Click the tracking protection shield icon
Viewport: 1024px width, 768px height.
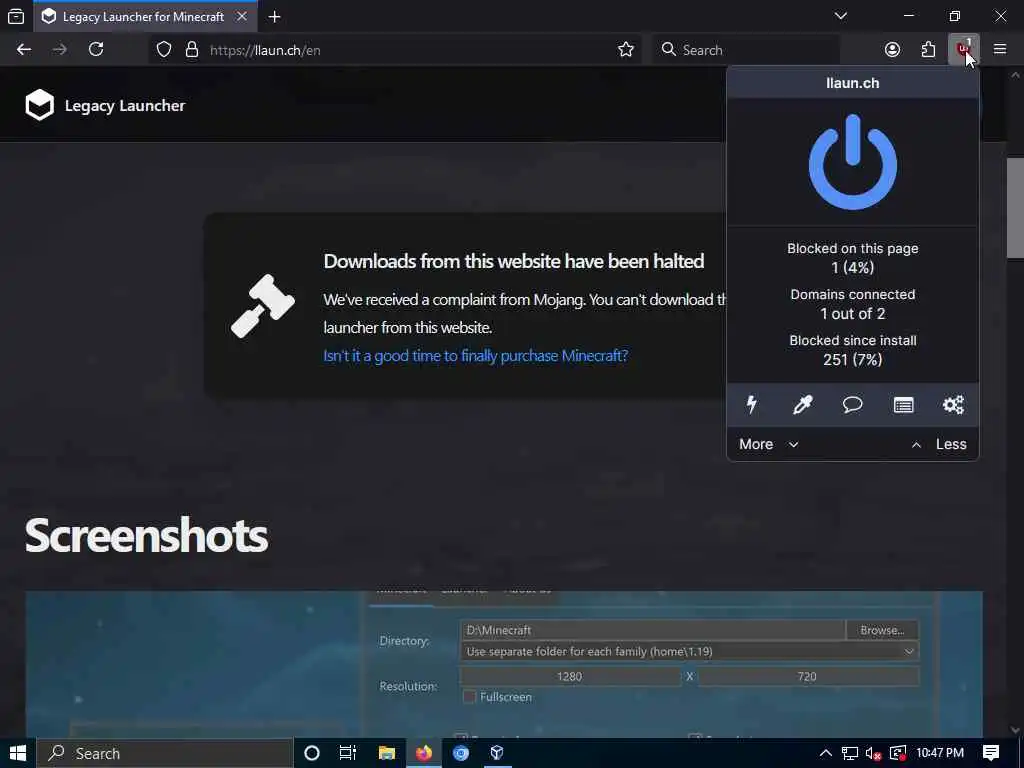[x=164, y=50]
